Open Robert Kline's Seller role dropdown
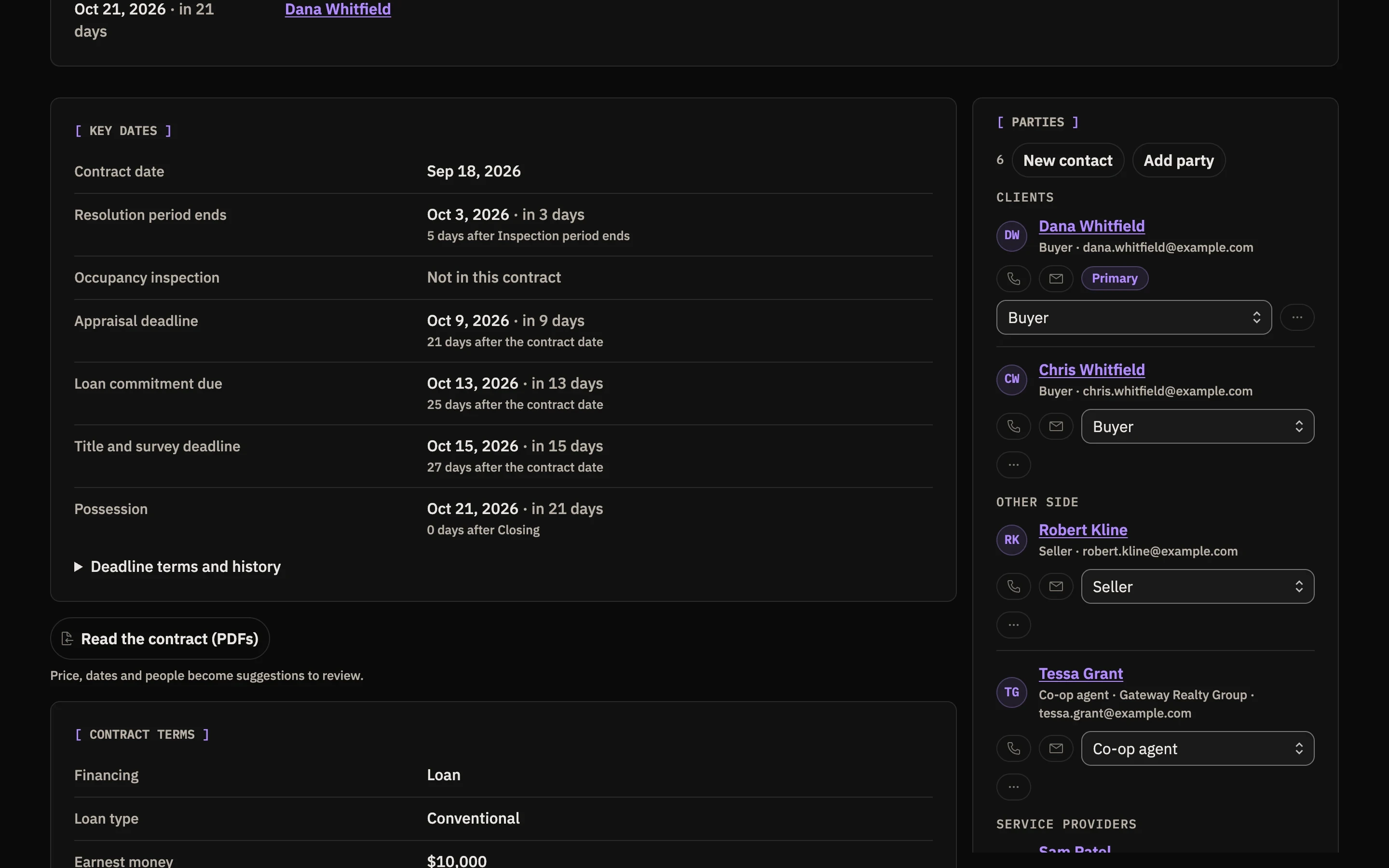Screen dimensions: 1389x868 click(x=1198, y=587)
